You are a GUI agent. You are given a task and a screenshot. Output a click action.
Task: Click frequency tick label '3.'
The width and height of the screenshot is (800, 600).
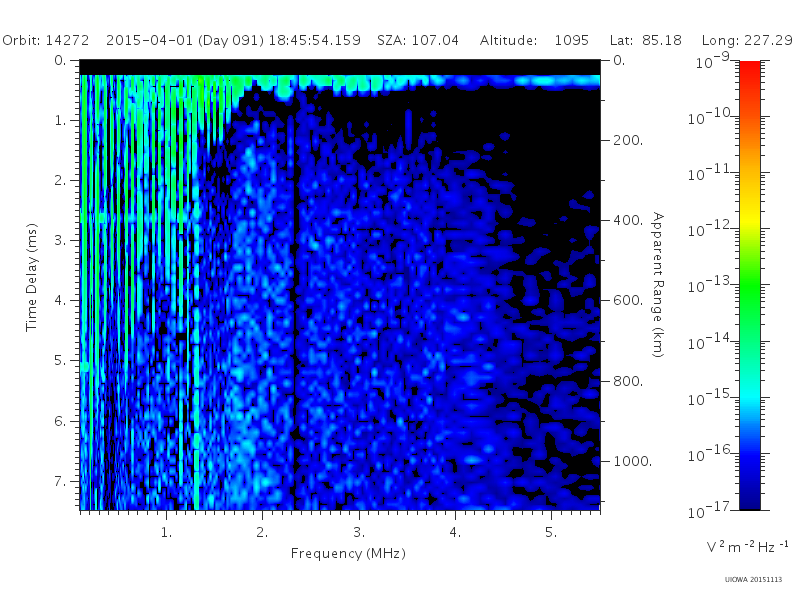[359, 532]
